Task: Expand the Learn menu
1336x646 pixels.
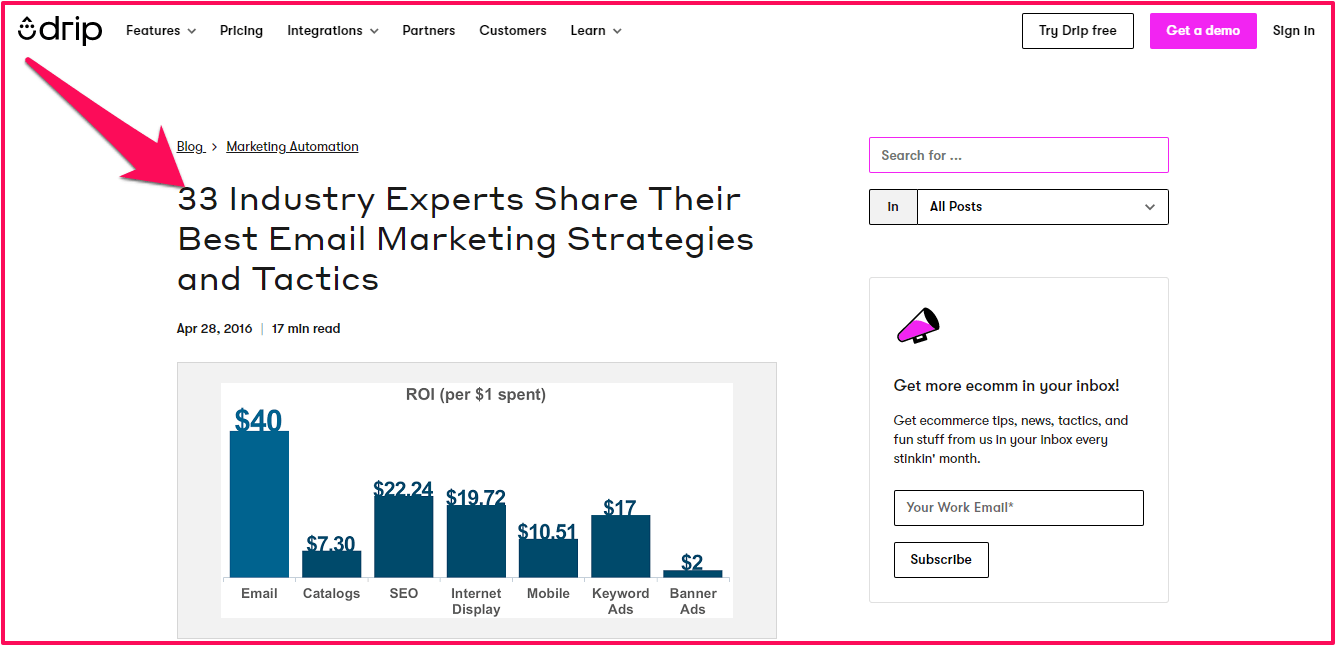Action: click(596, 31)
